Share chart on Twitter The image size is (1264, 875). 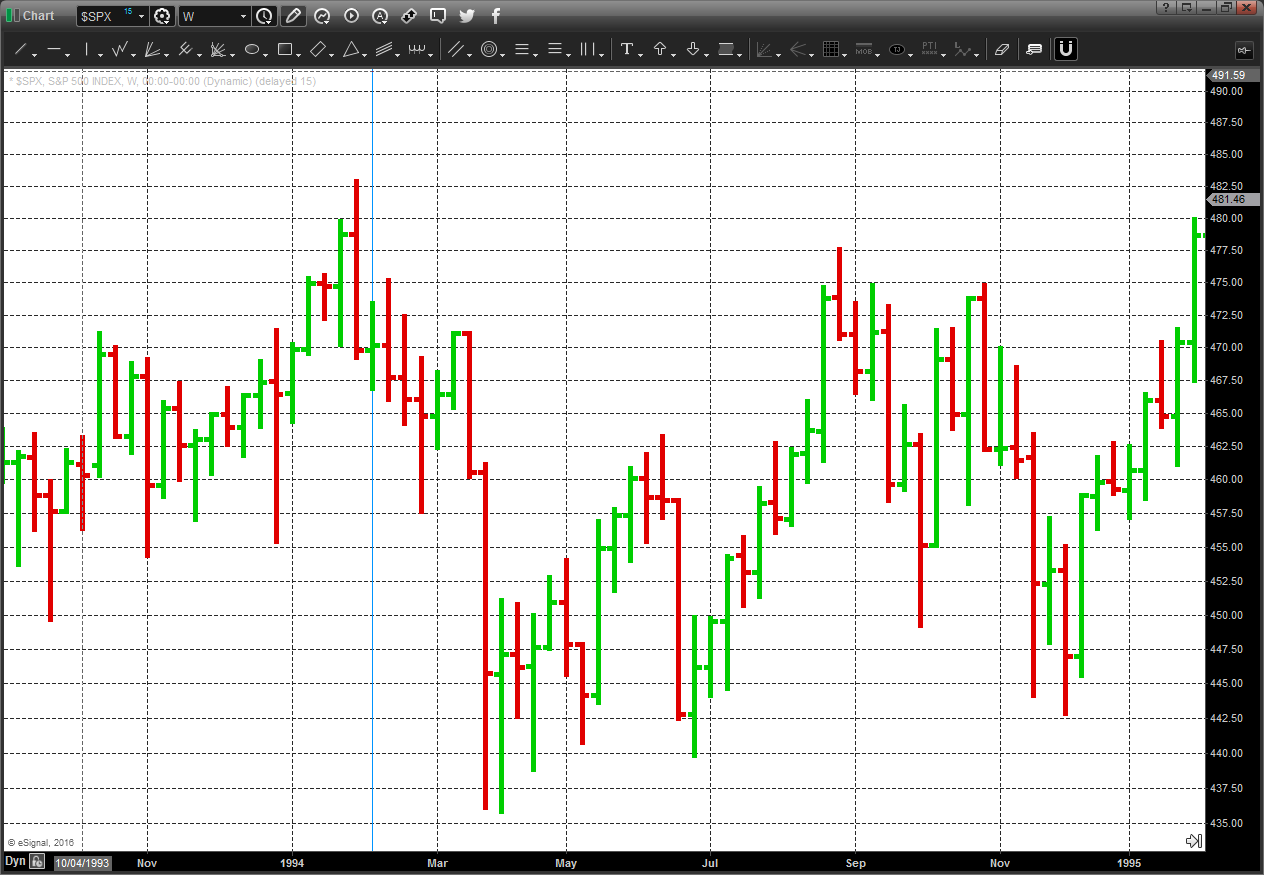point(467,16)
